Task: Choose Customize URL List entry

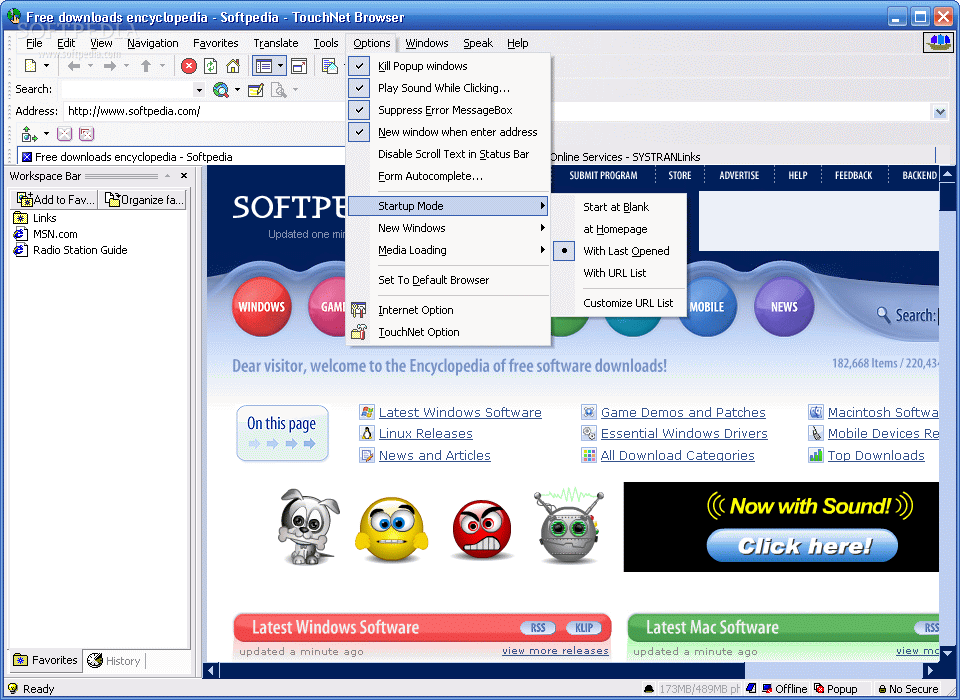Action: (x=619, y=303)
